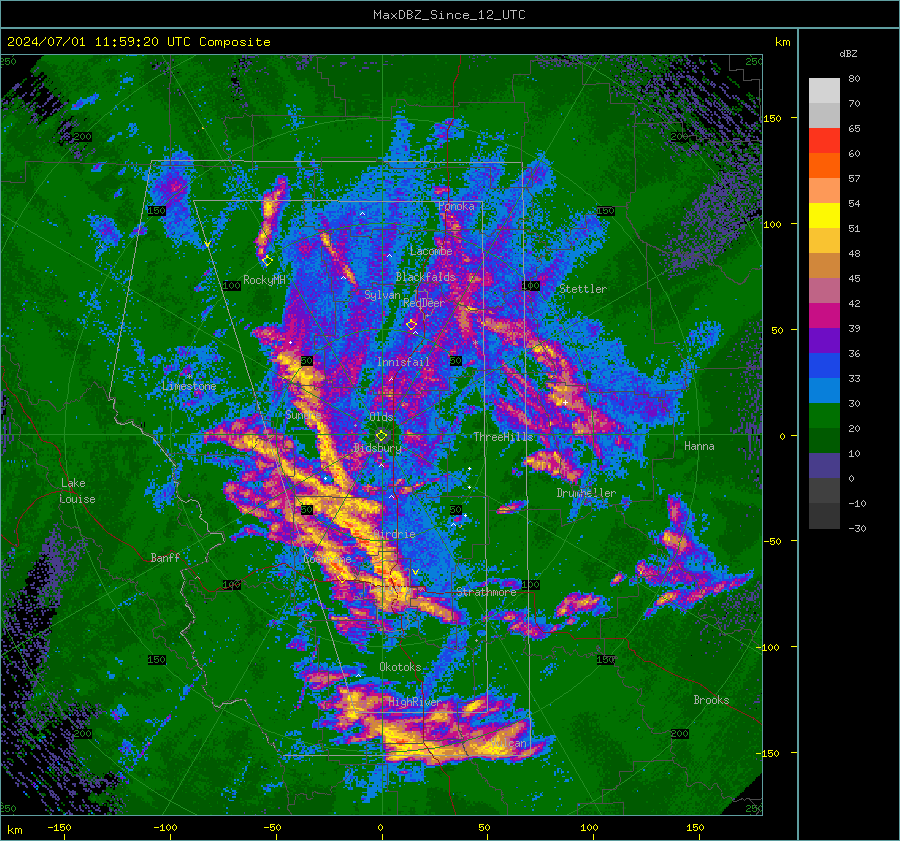The height and width of the screenshot is (841, 900).
Task: Select the purple 36-39 dBZ legend swatch
Action: point(824,341)
